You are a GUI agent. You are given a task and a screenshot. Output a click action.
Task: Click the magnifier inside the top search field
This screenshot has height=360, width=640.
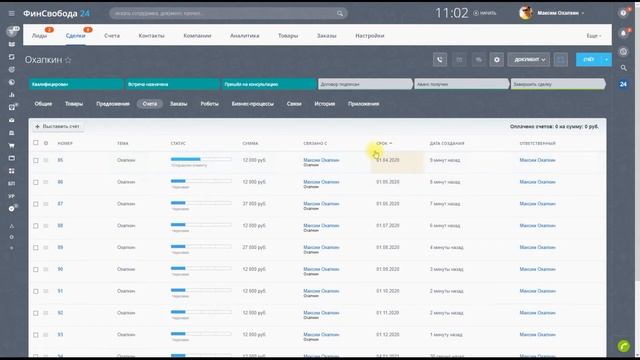click(340, 13)
